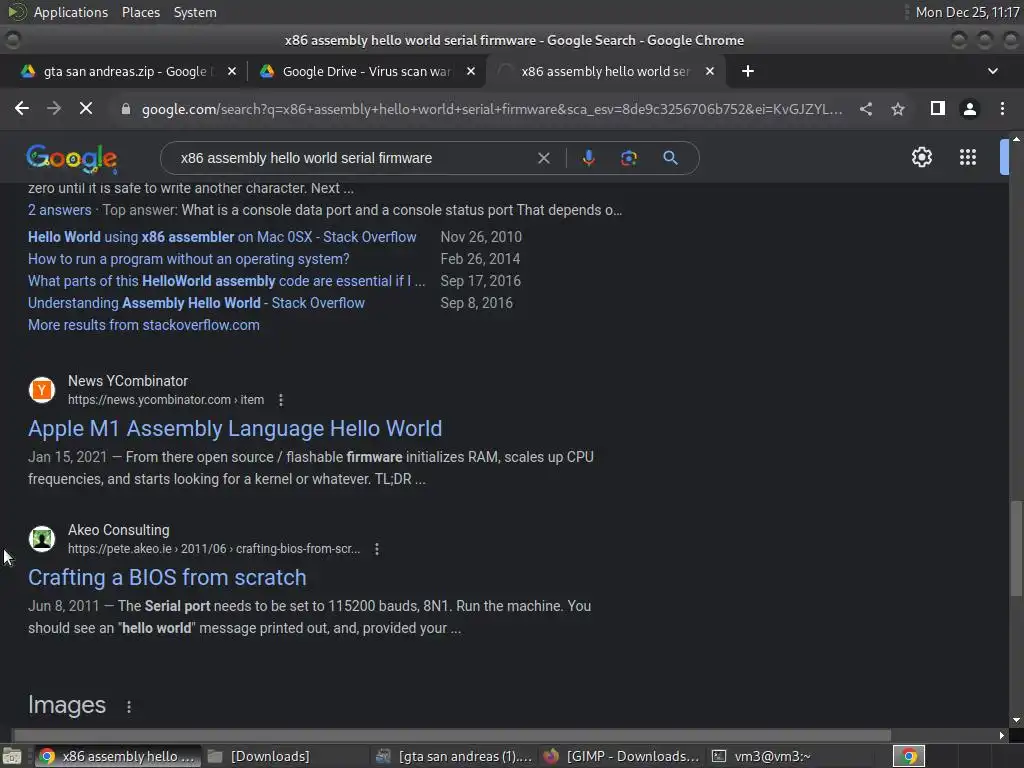This screenshot has width=1024, height=768.
Task: Open gta san andreas (1) taskbar window
Action: 455,756
